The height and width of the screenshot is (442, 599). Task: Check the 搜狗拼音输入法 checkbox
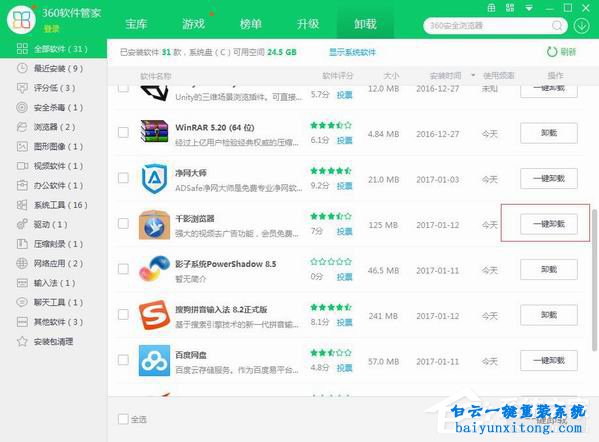pos(123,314)
